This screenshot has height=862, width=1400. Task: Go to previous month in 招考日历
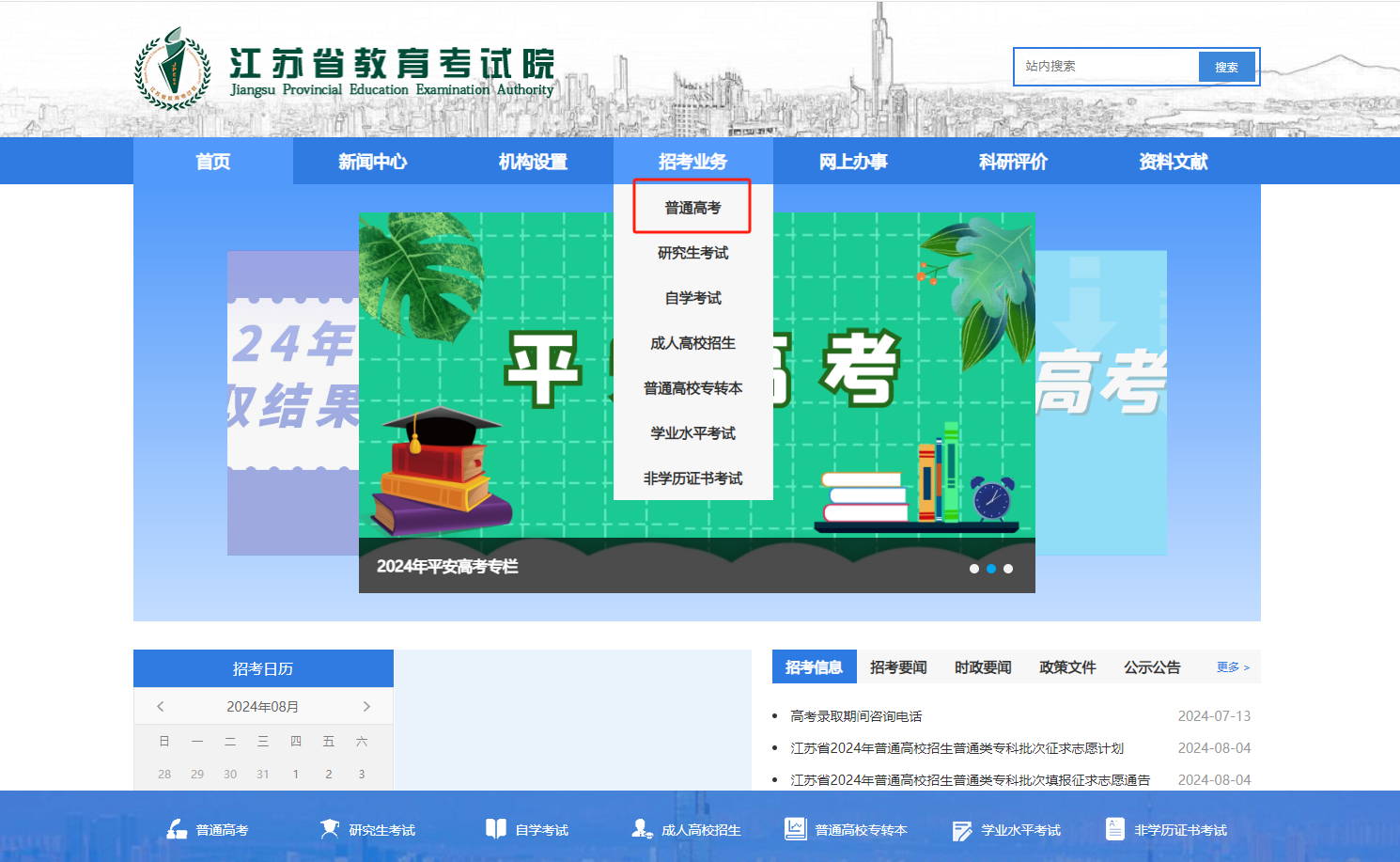coord(161,707)
